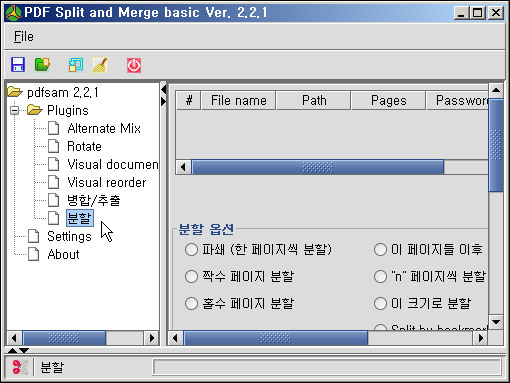Click the pdfsam 2.2.1 root folder icon
510x383 pixels.
(15, 92)
